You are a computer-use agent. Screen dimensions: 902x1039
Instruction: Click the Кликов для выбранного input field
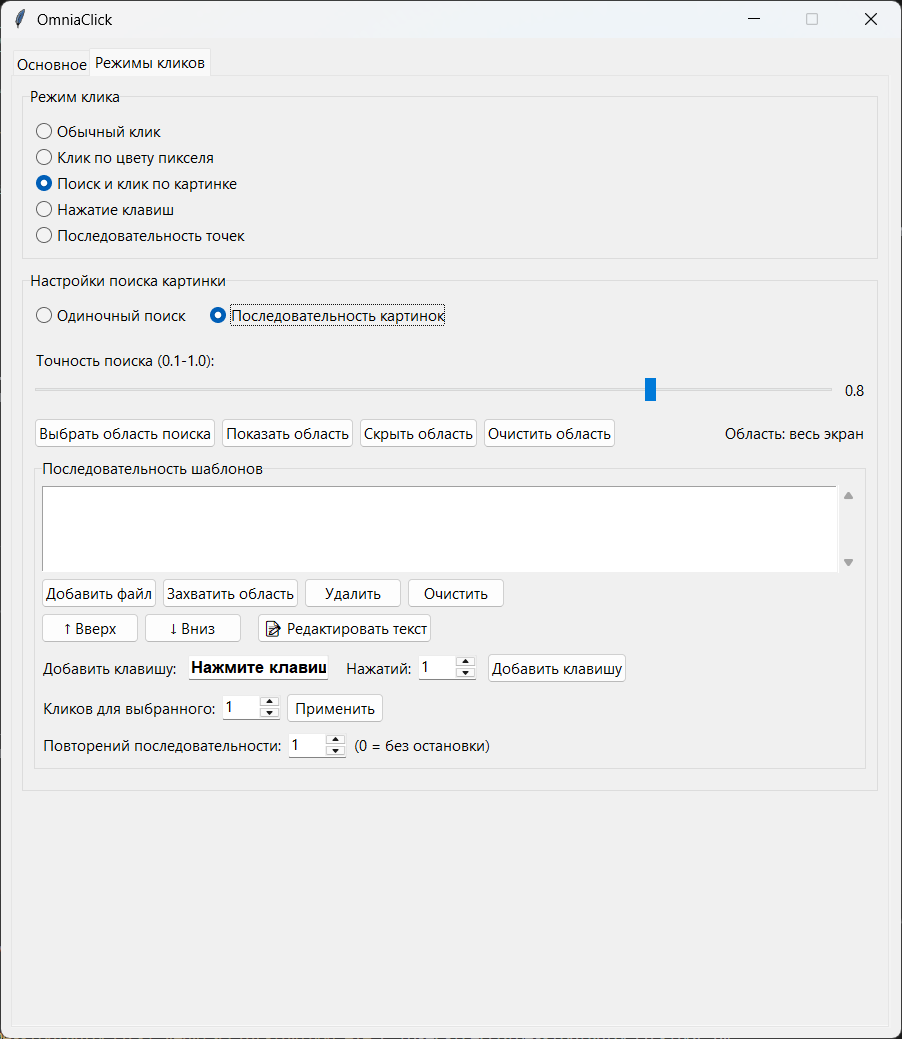pos(241,707)
